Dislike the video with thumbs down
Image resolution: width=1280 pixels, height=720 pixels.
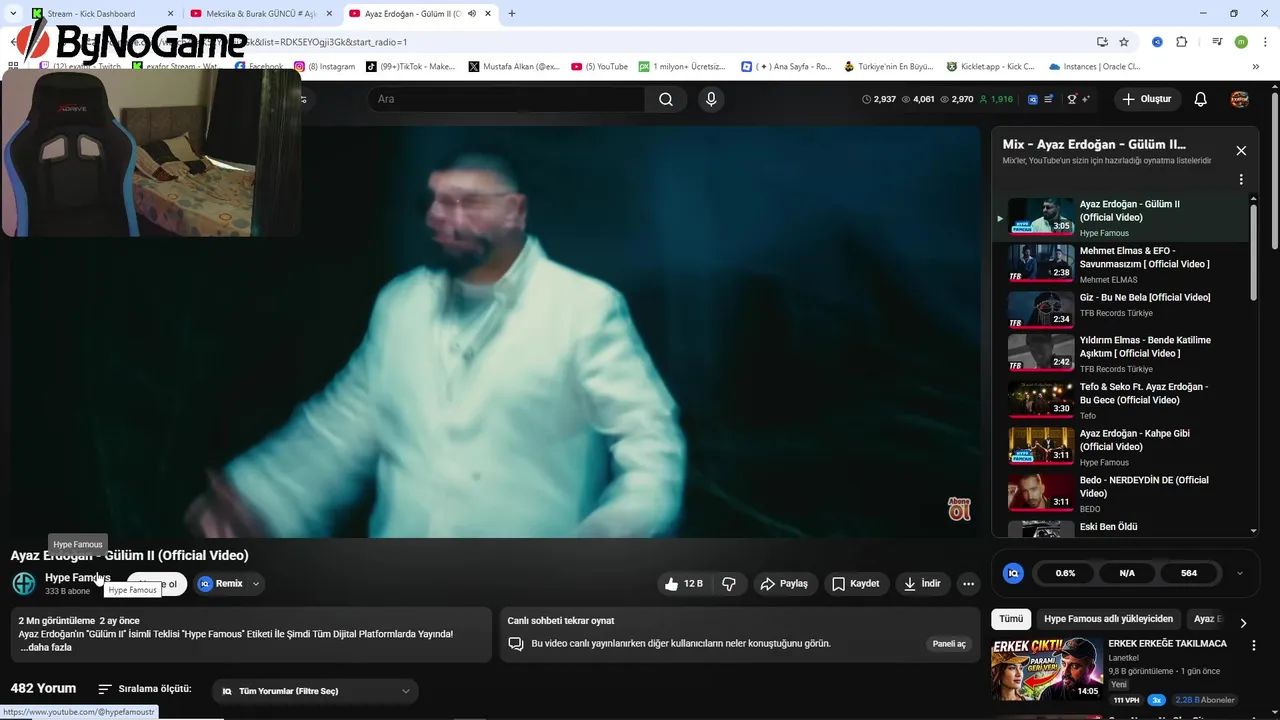click(730, 584)
